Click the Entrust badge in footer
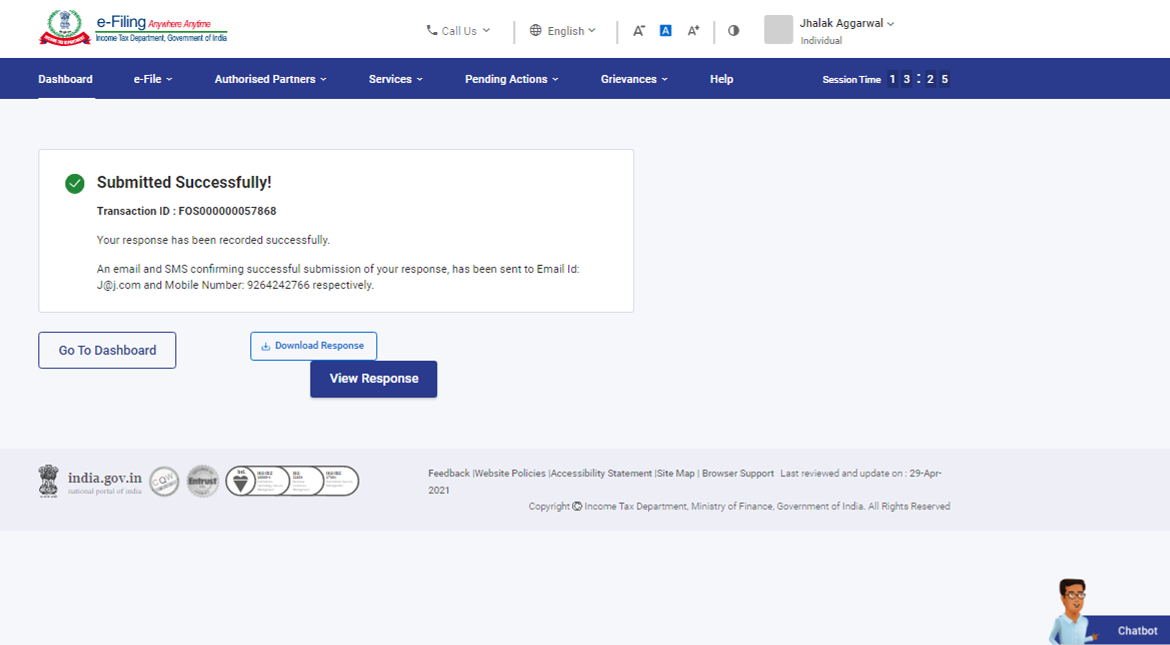 coord(203,482)
